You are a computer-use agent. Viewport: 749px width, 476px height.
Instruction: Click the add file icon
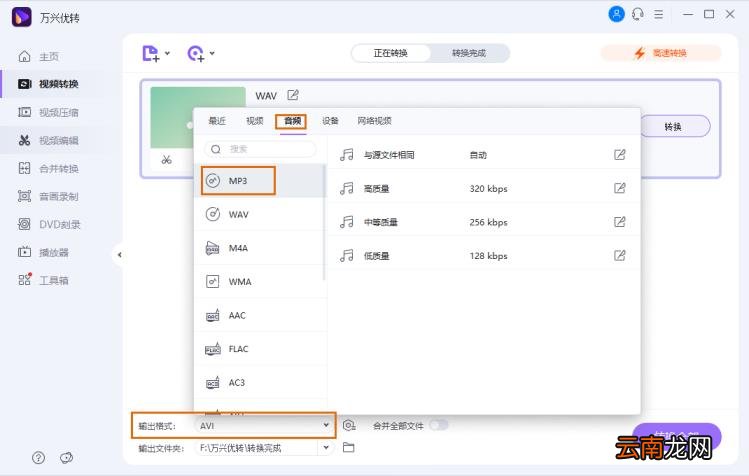(x=150, y=53)
